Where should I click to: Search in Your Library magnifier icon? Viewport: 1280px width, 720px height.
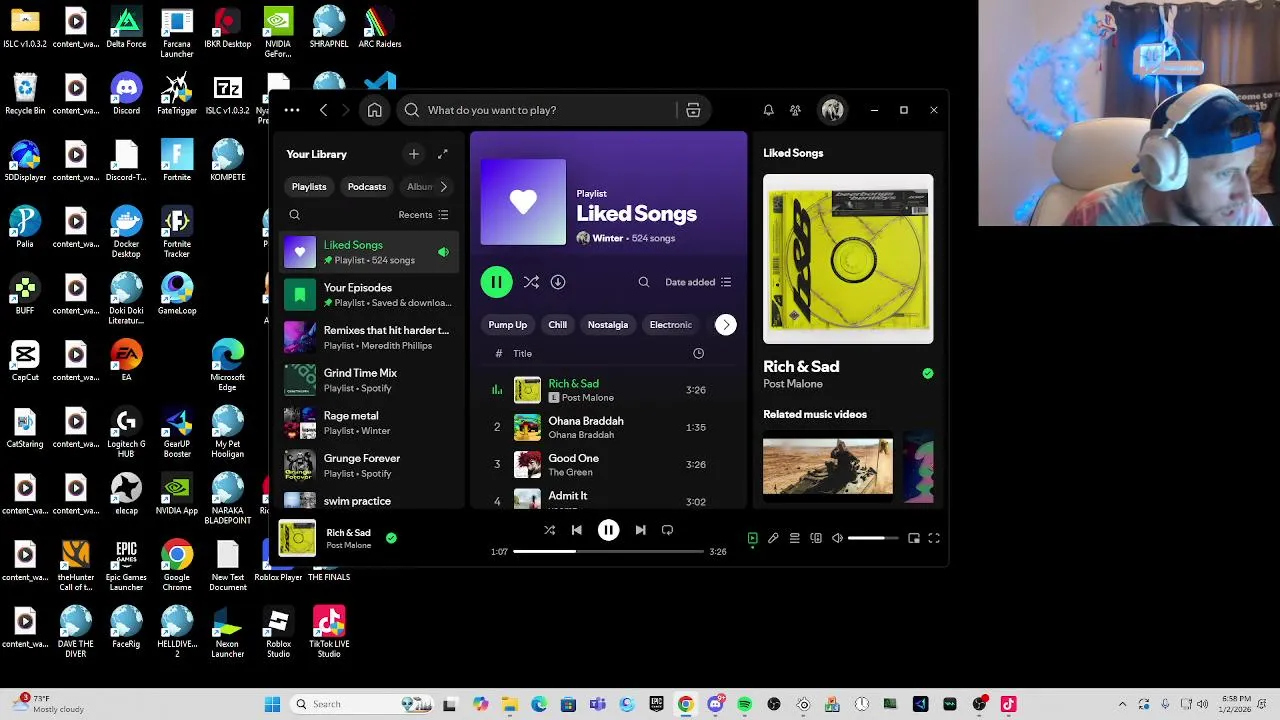click(294, 215)
